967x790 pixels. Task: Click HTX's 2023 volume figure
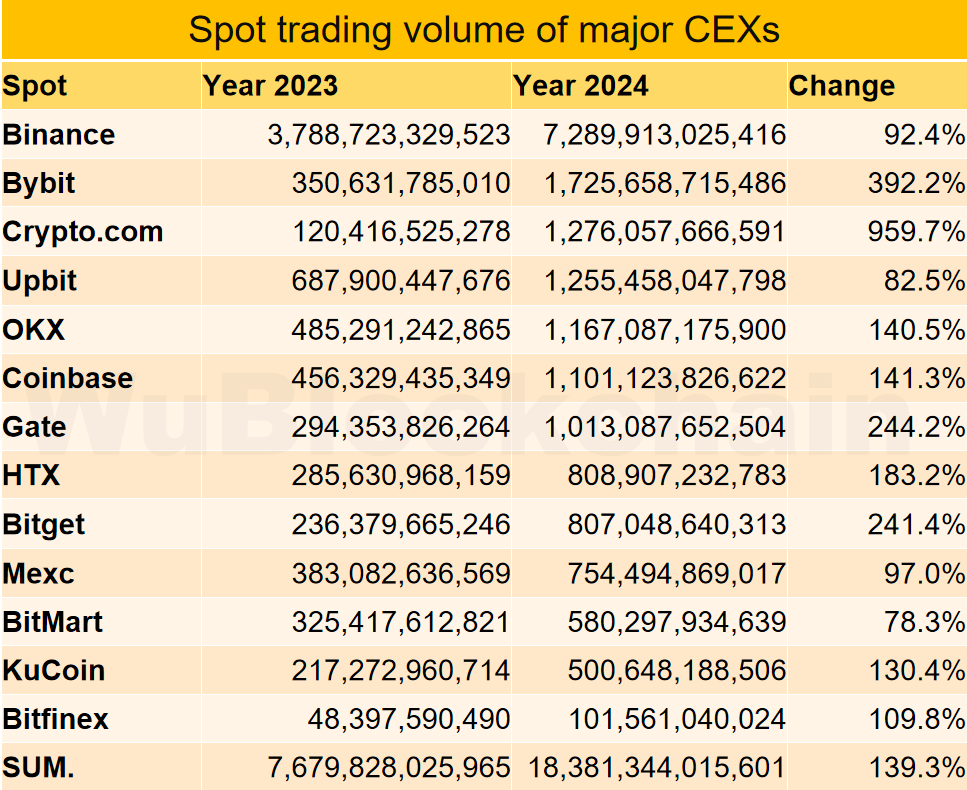(x=401, y=476)
